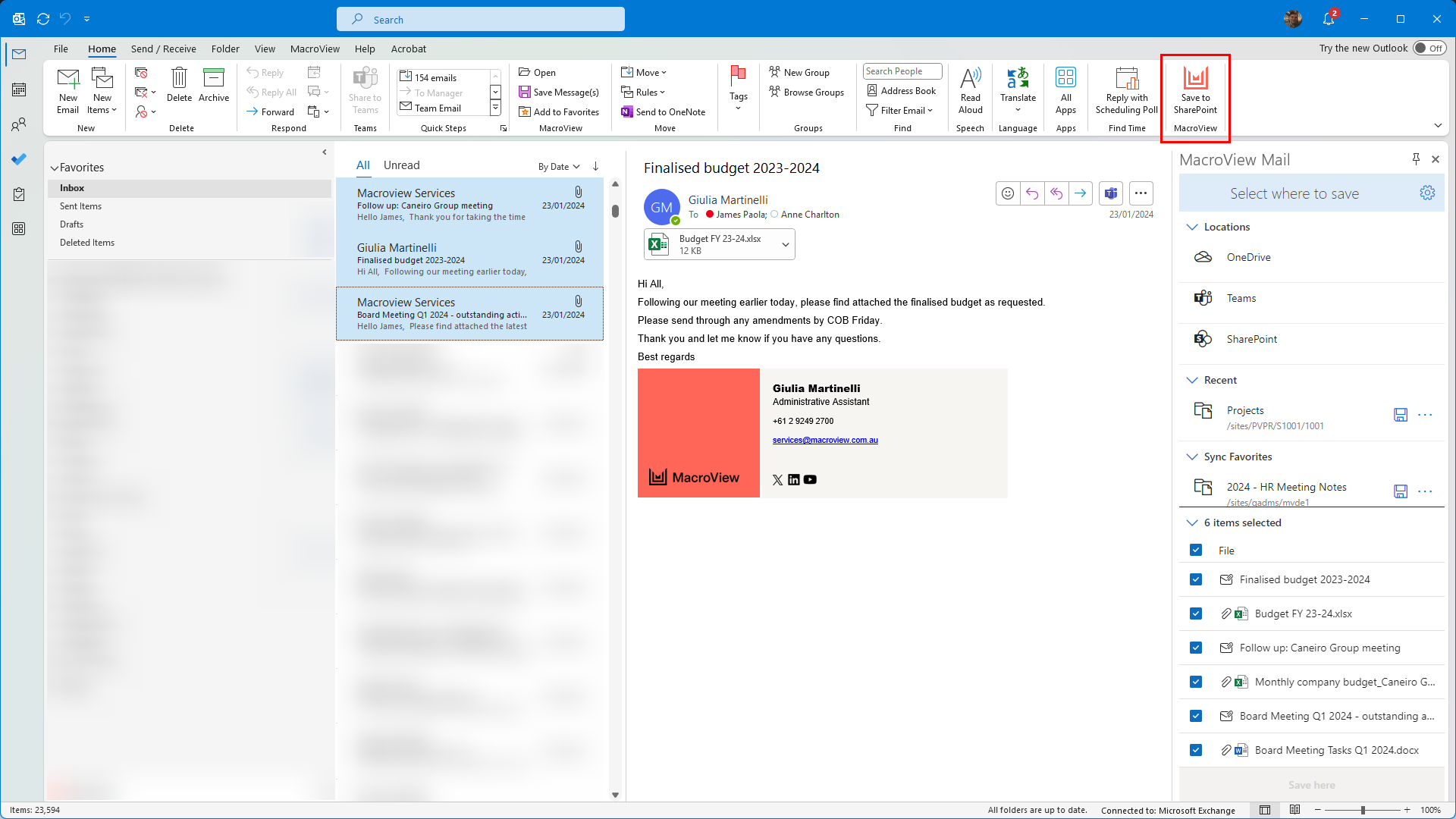Click the Search People input field
1456x819 pixels.
[902, 71]
